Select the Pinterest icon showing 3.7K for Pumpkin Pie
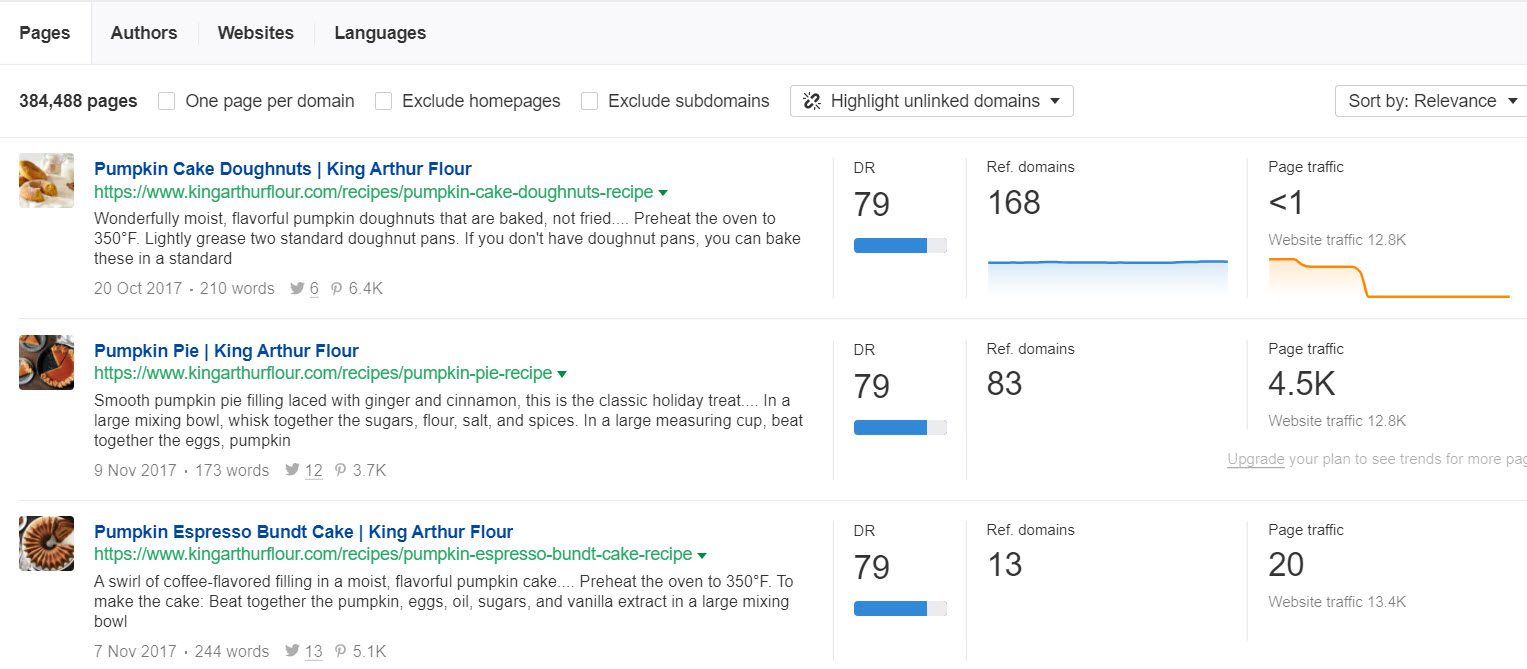The height and width of the screenshot is (669, 1527). point(339,470)
